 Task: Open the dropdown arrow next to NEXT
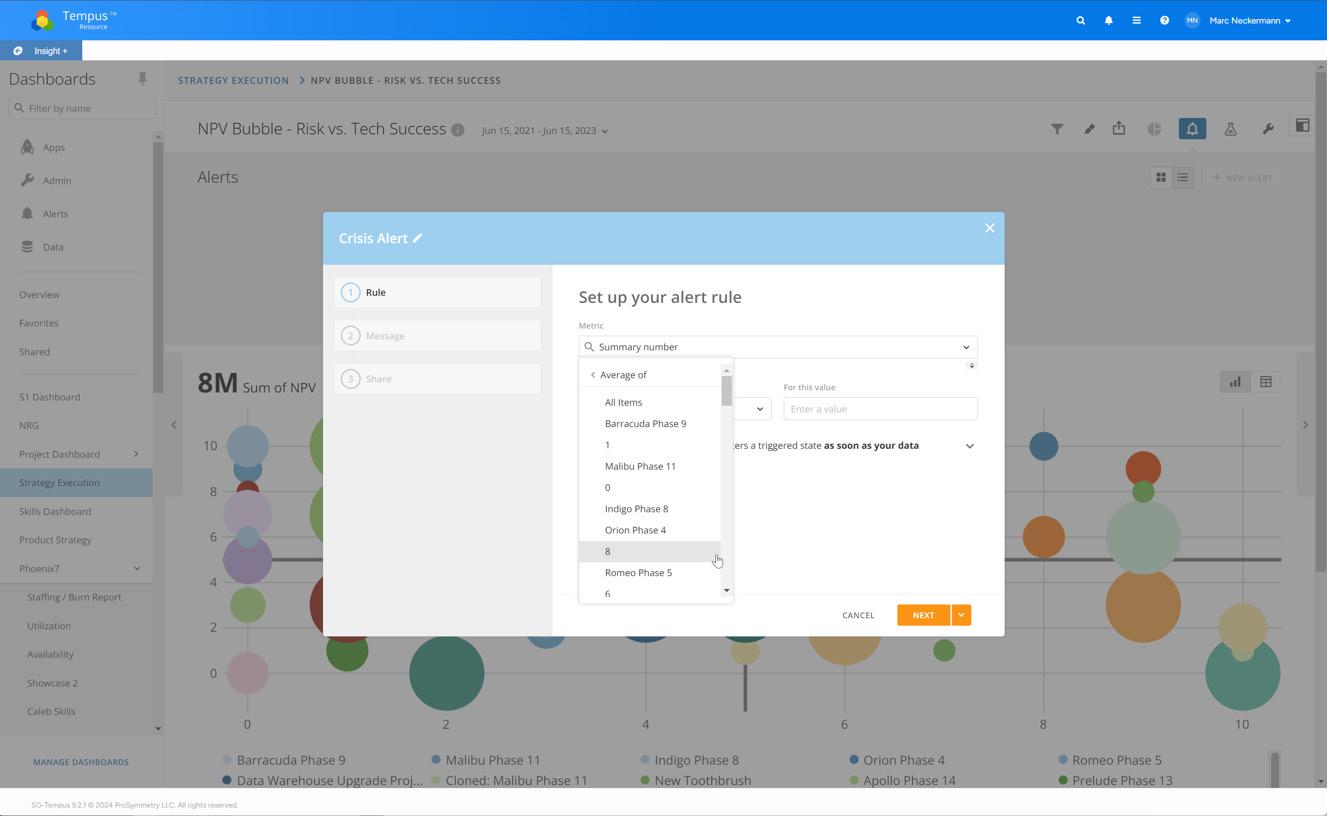point(961,615)
